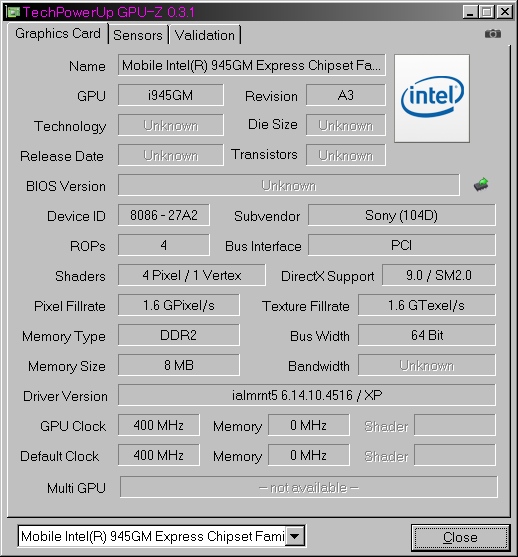Click the Bus Width value 64 Bit

coord(427,335)
